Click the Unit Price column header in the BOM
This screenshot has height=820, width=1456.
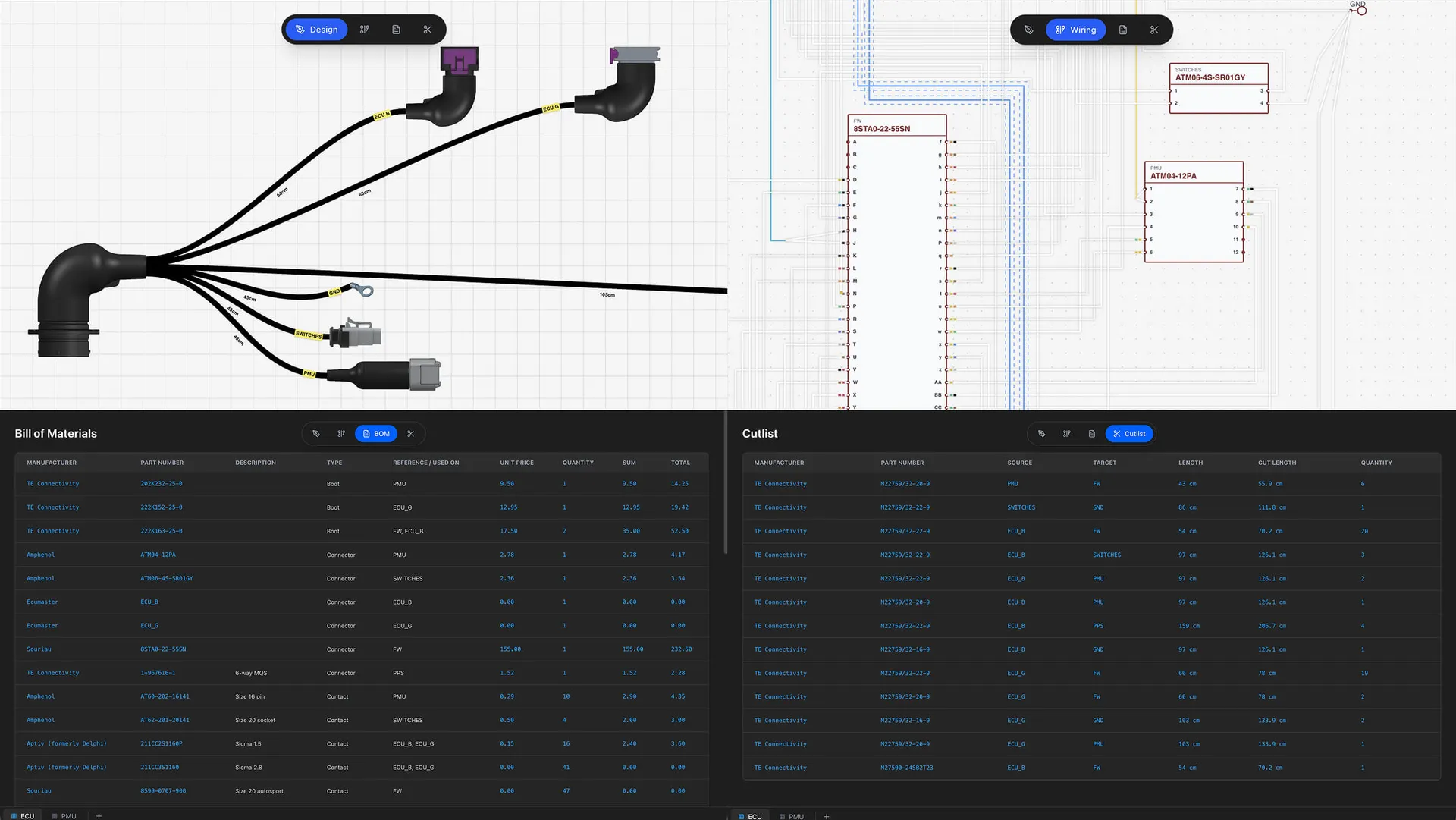pyautogui.click(x=516, y=463)
